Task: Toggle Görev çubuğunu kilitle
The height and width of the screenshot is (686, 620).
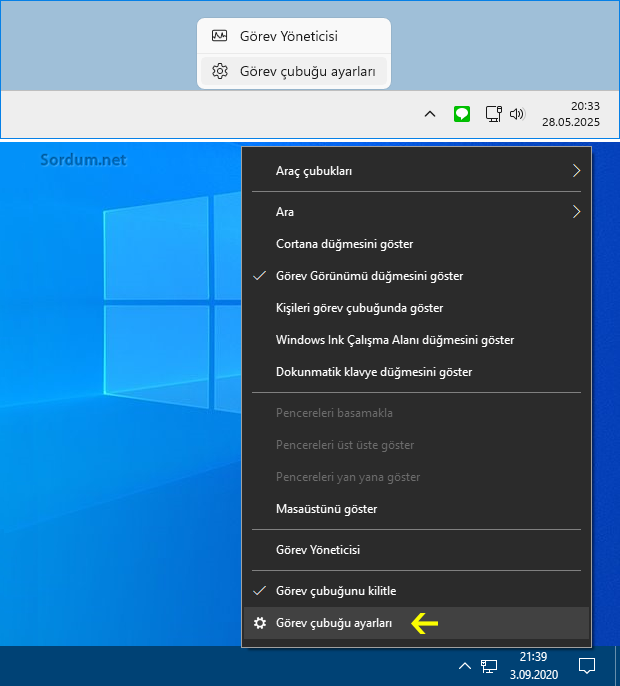Action: coord(416,591)
